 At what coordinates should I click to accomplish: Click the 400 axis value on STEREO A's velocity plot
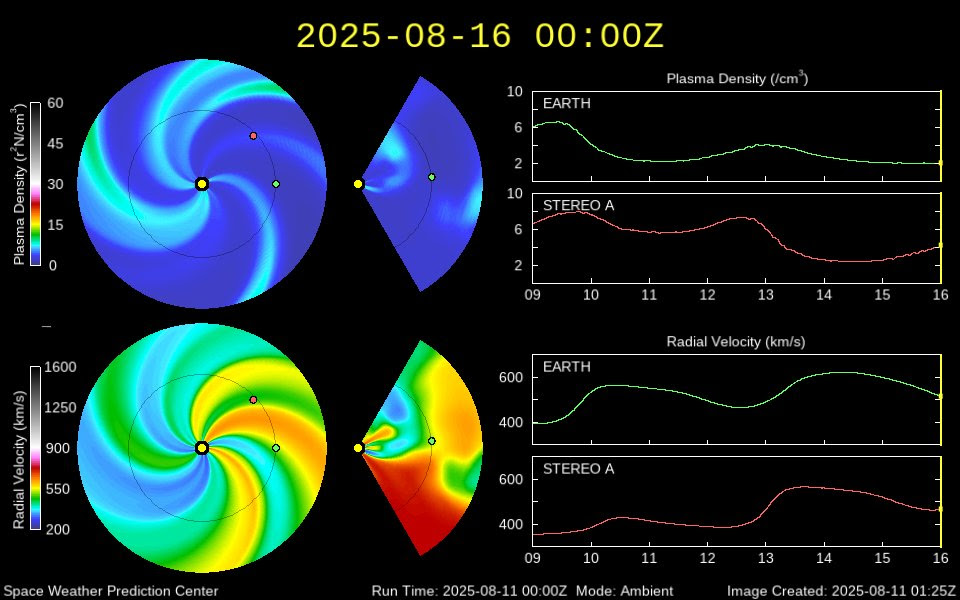(x=511, y=525)
